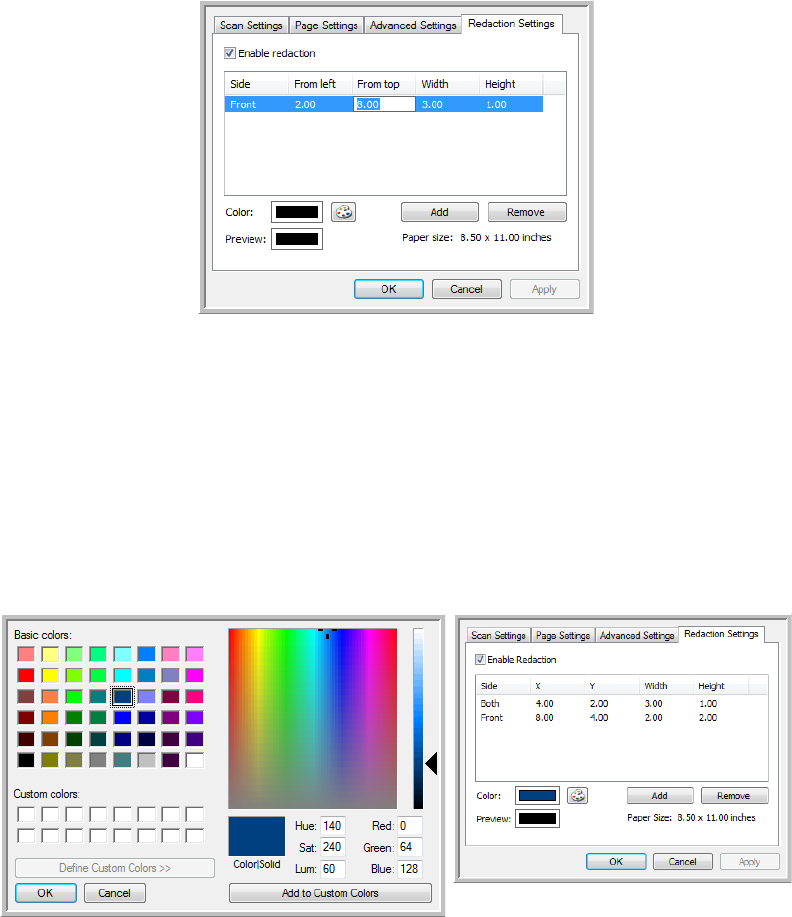Click the Hue input field
The height and width of the screenshot is (917, 792).
tap(332, 826)
